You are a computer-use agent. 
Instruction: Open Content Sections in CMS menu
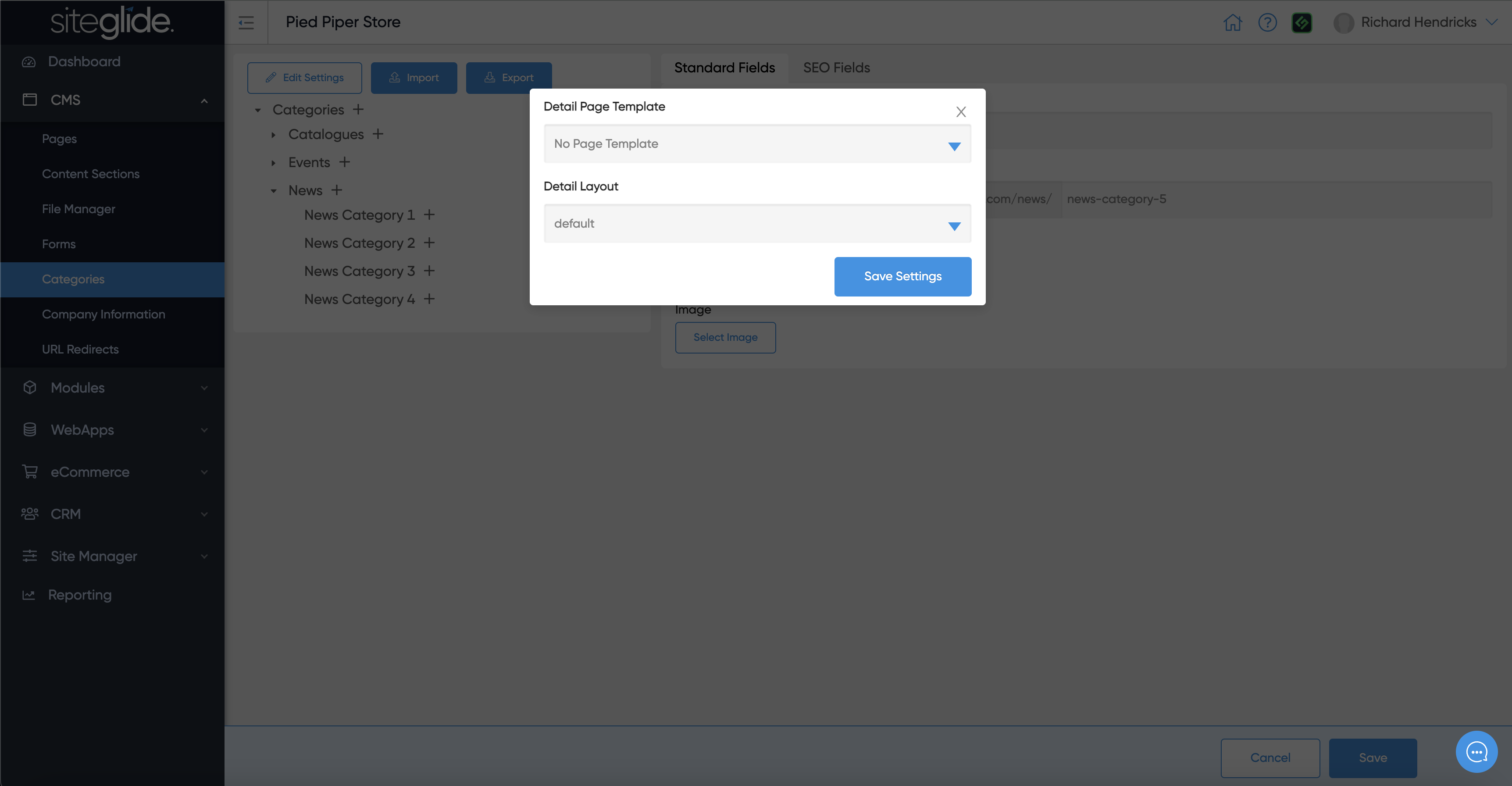90,174
